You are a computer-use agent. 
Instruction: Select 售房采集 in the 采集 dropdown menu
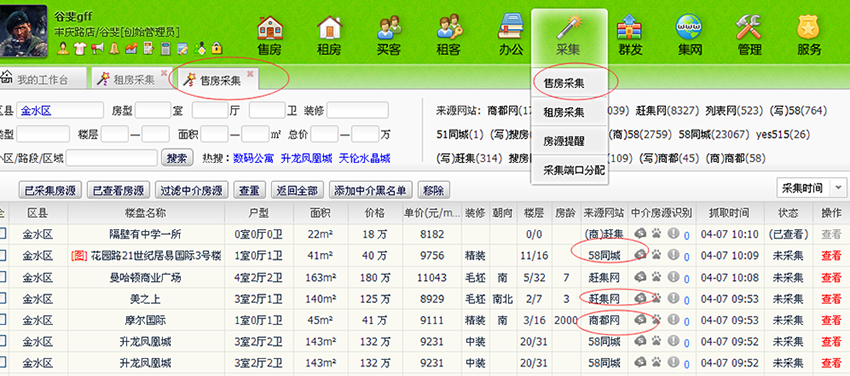tap(564, 83)
